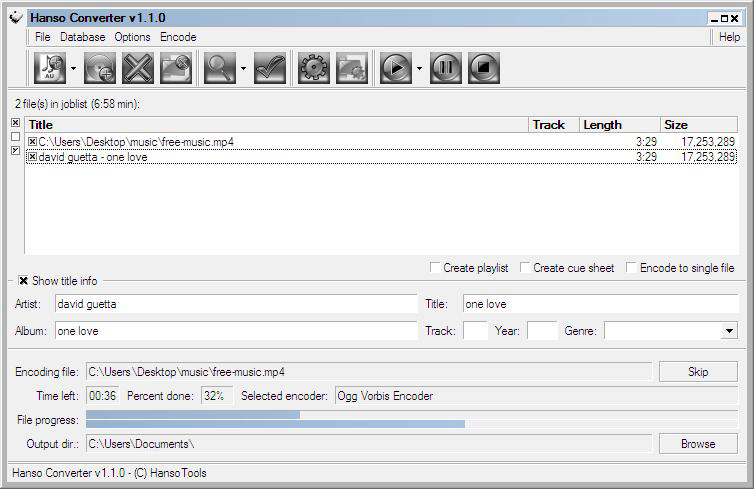Sort joblist by Track column header
754x489 pixels.
[554, 125]
